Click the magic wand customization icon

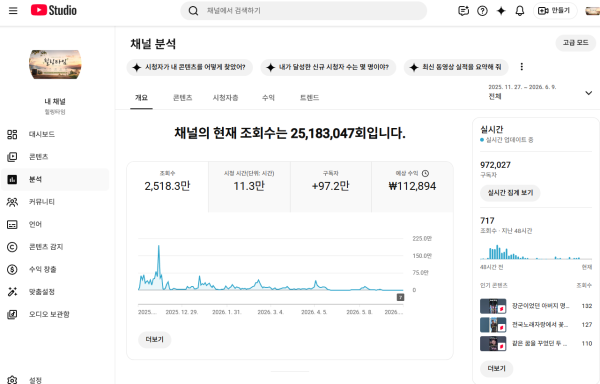coord(12,292)
